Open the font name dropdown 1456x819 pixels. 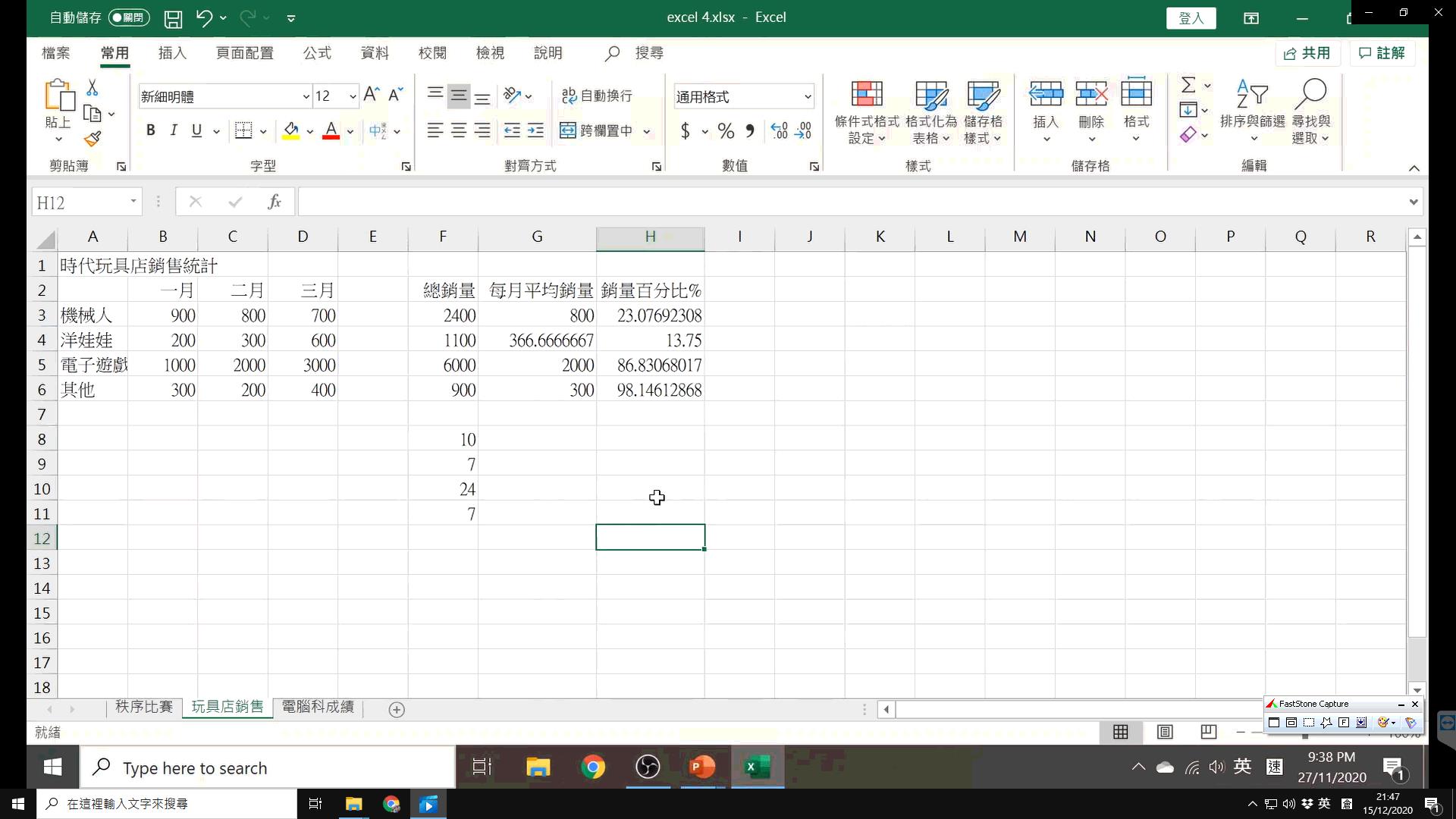coord(306,96)
